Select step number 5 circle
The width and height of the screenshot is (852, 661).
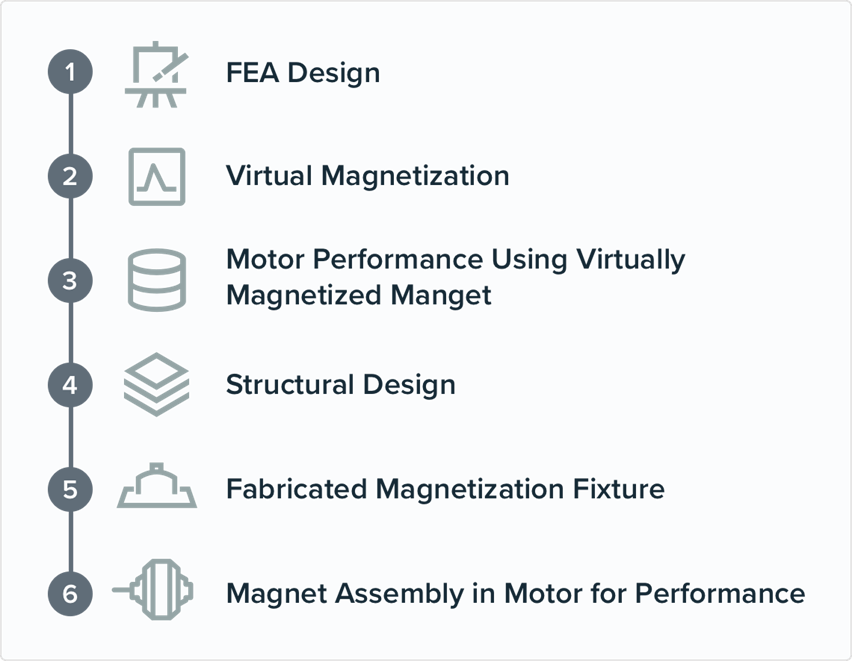70,489
